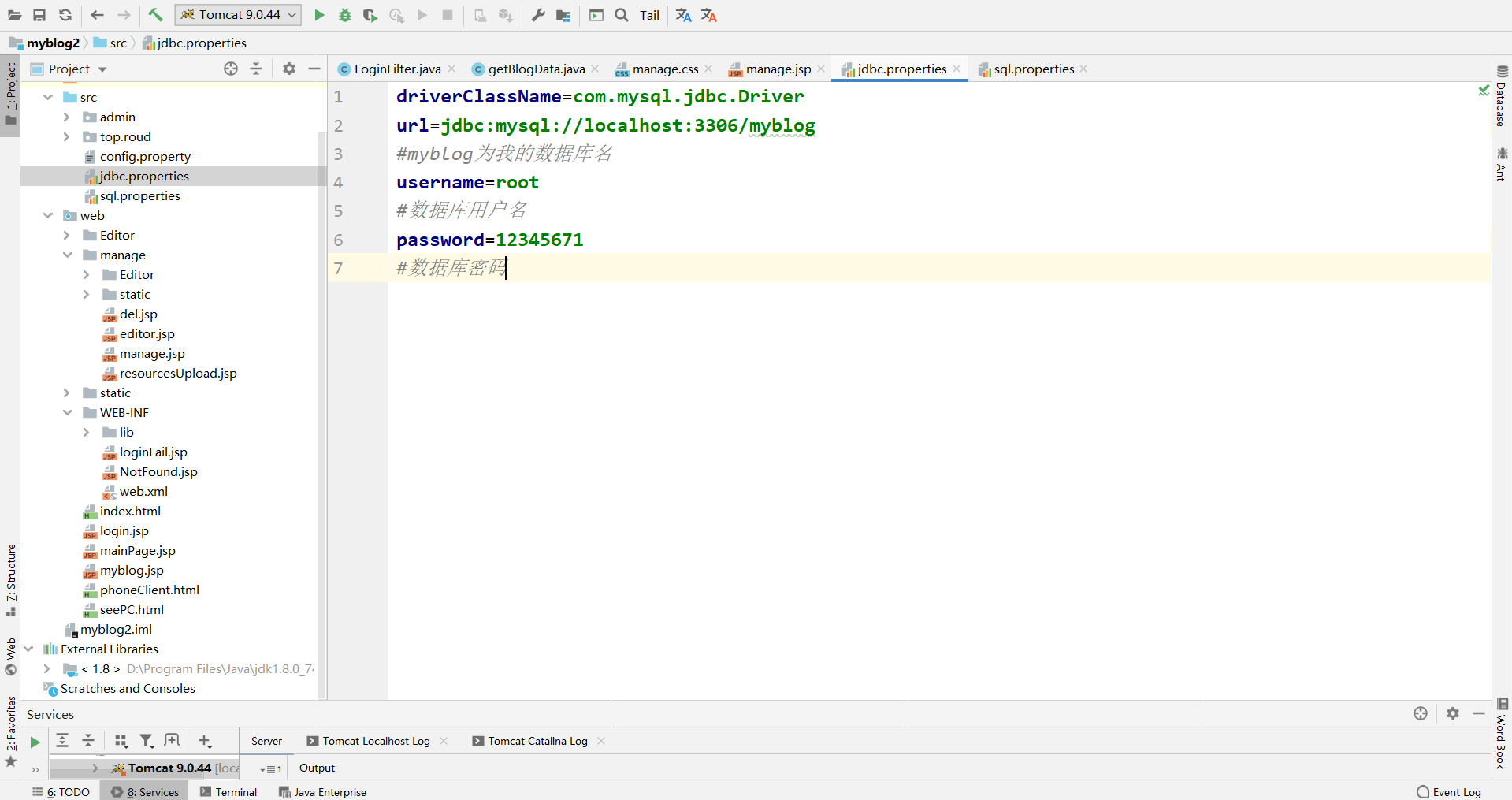Navigate back with the left arrow
Screen dimensions: 1512x800
coord(97,15)
